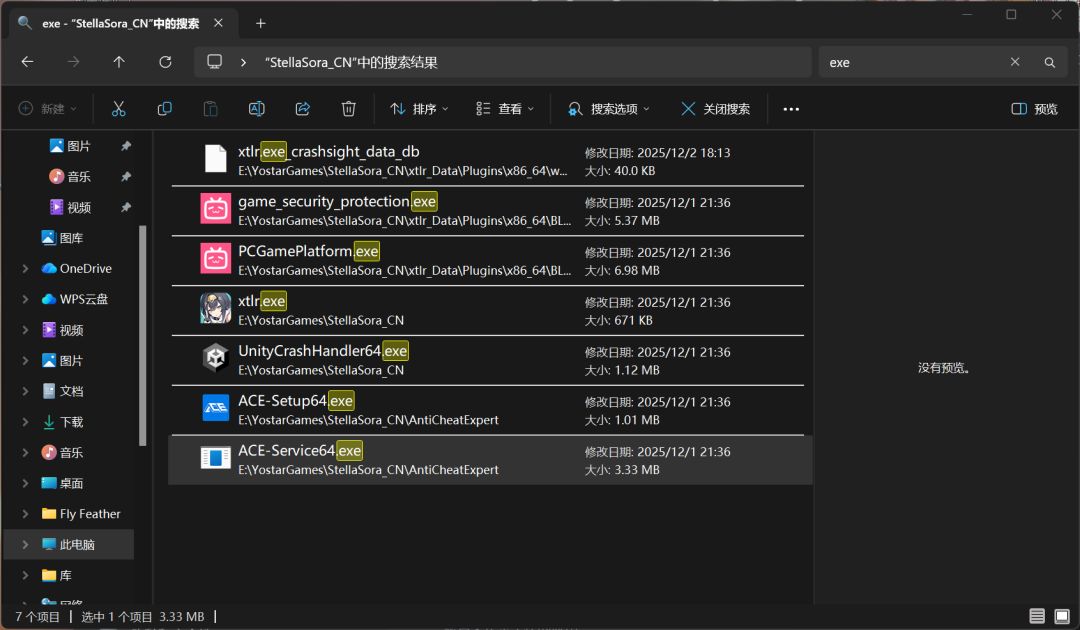Switch to details view in status bar

click(x=1037, y=616)
